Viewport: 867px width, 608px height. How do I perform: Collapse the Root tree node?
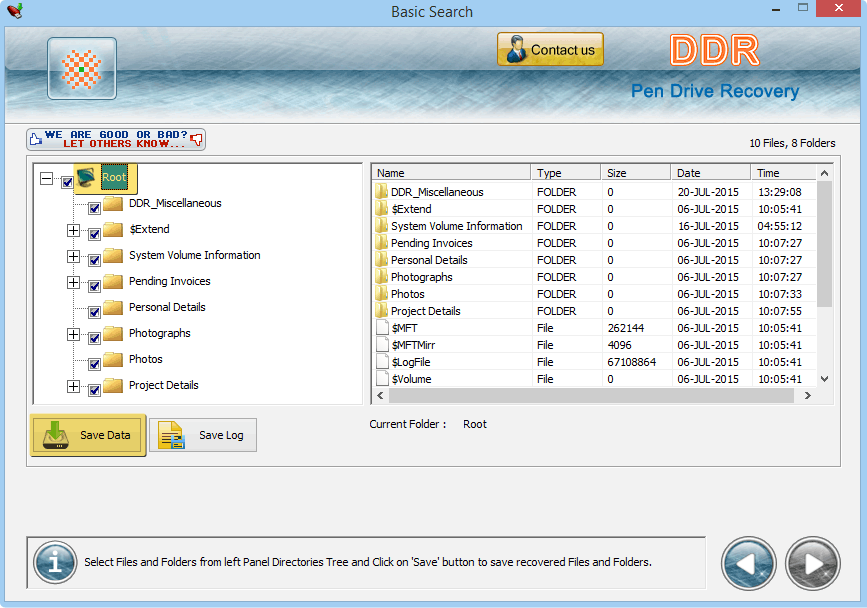click(46, 178)
